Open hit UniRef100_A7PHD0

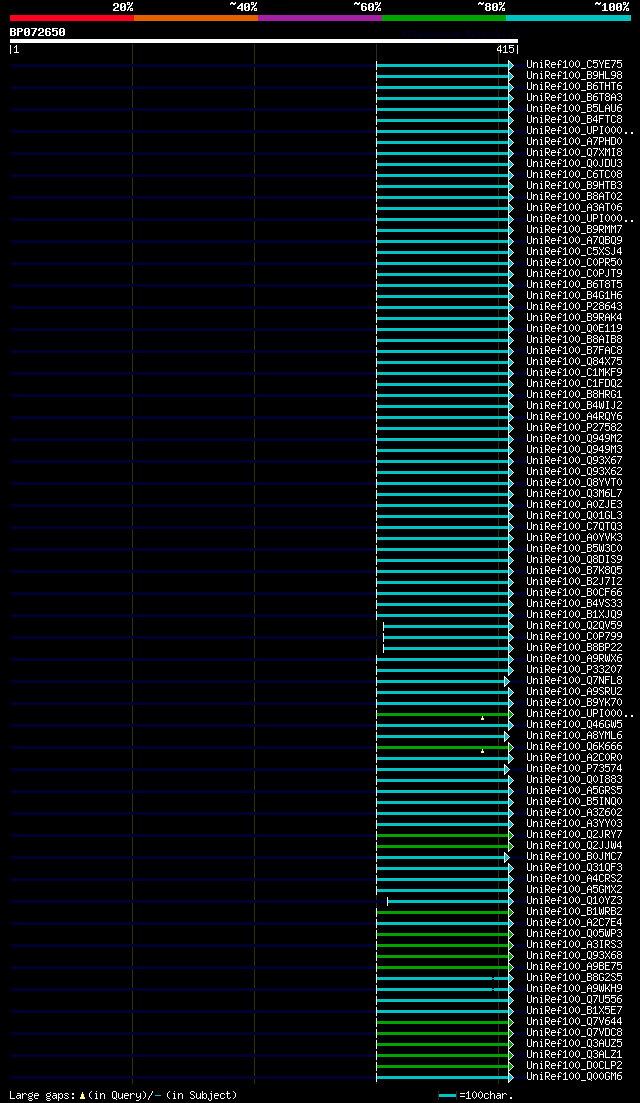pos(574,141)
